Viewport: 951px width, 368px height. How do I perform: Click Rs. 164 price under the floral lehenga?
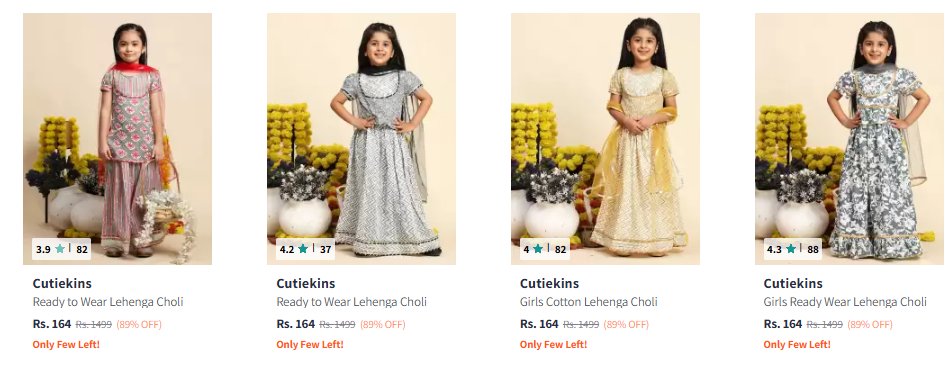tap(782, 324)
